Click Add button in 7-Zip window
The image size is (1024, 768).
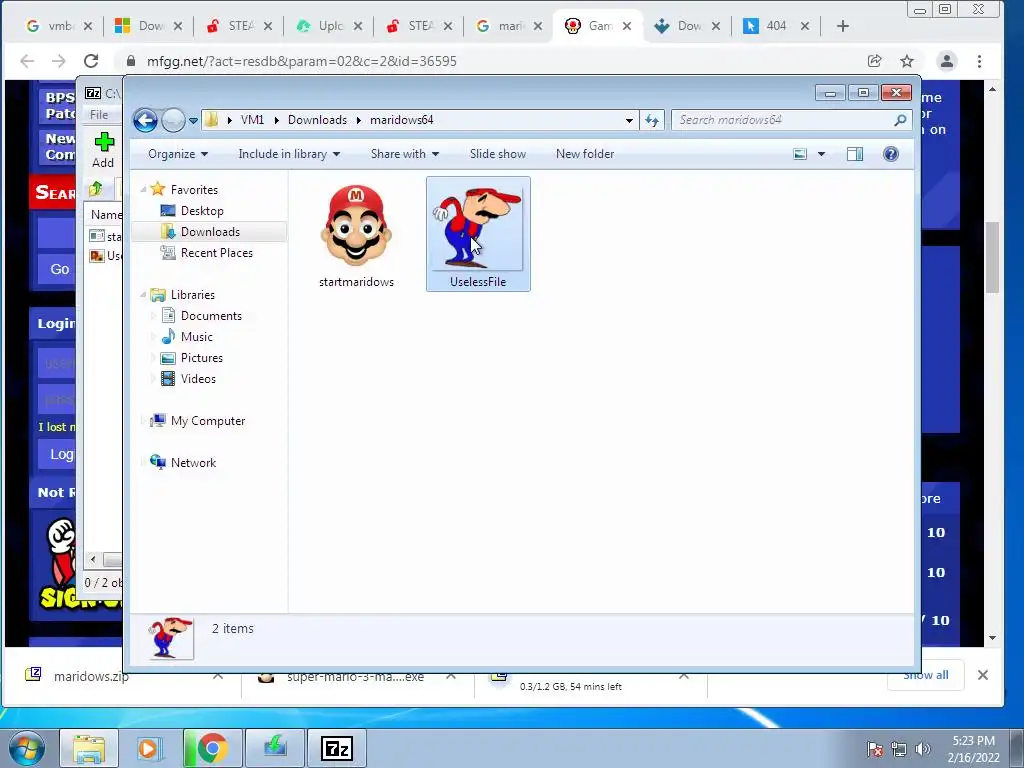point(103,150)
